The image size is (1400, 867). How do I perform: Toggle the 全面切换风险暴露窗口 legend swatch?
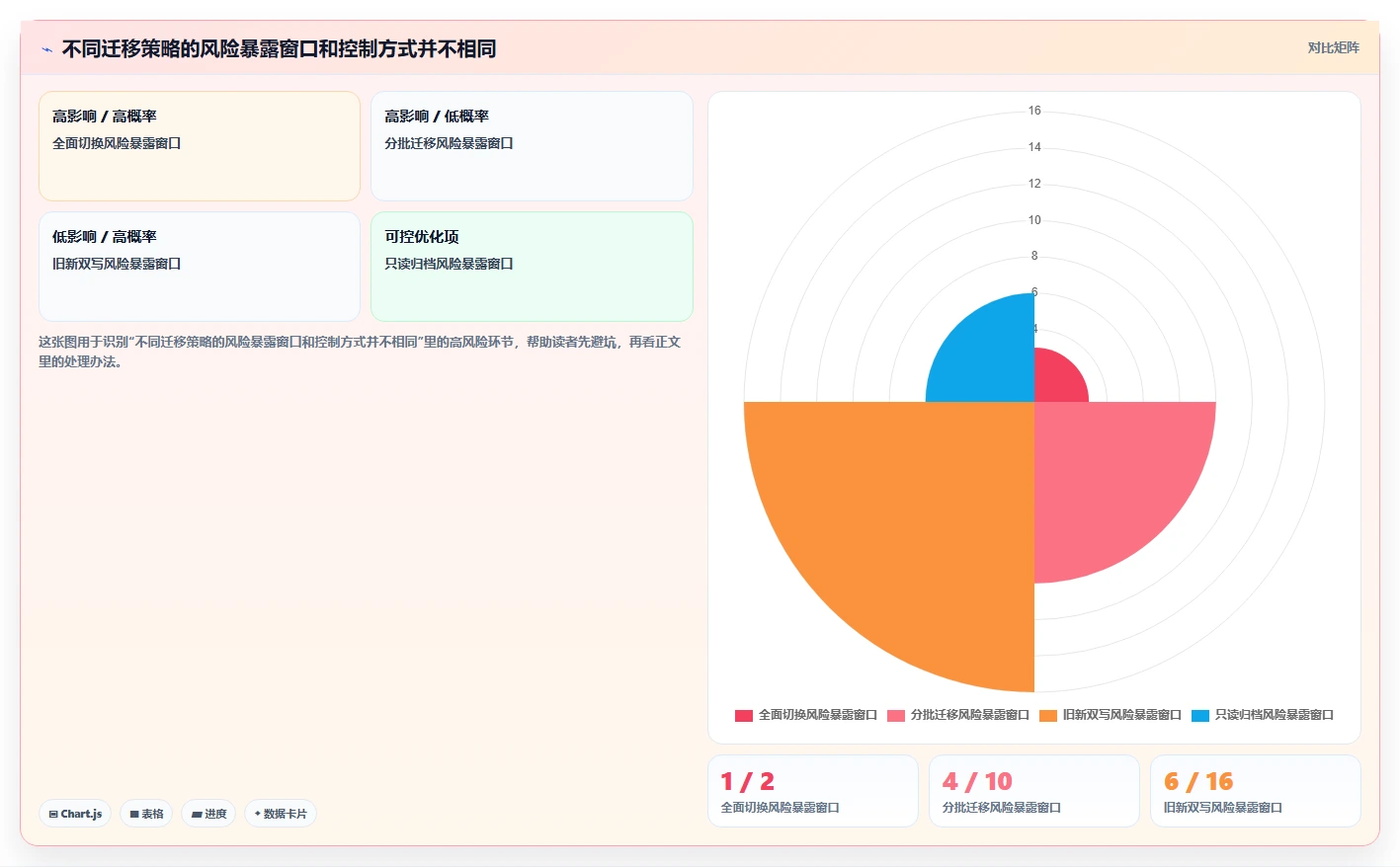[x=744, y=715]
